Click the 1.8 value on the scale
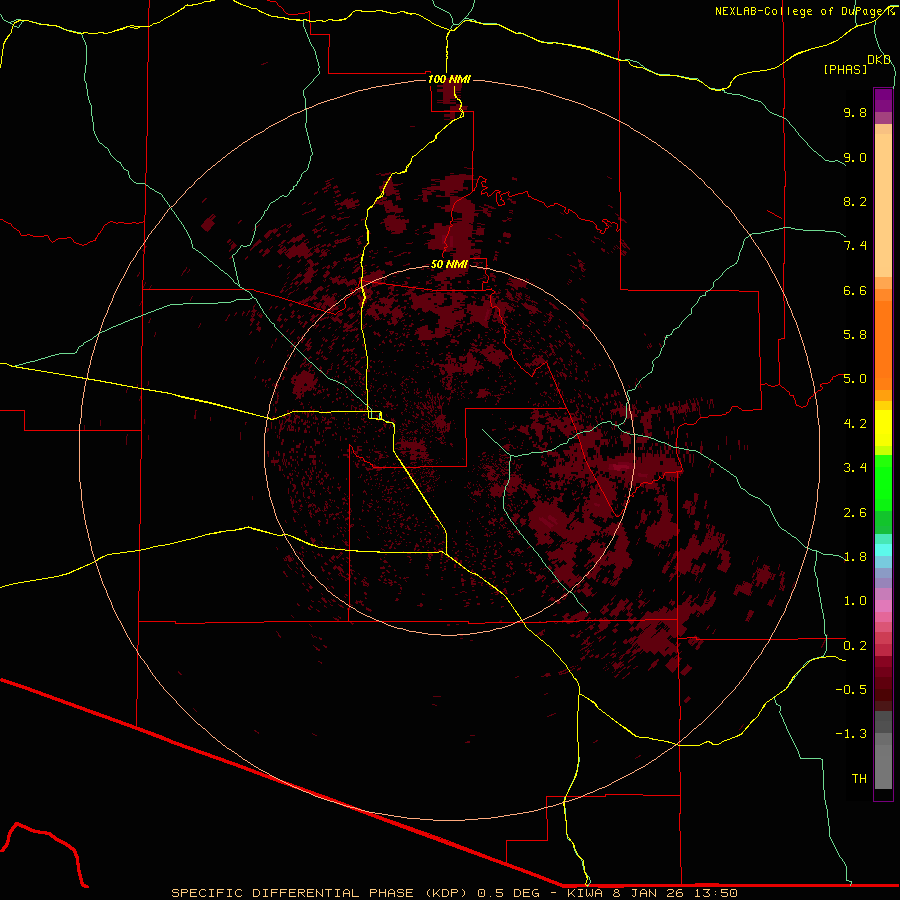The image size is (900, 900). coord(855,557)
